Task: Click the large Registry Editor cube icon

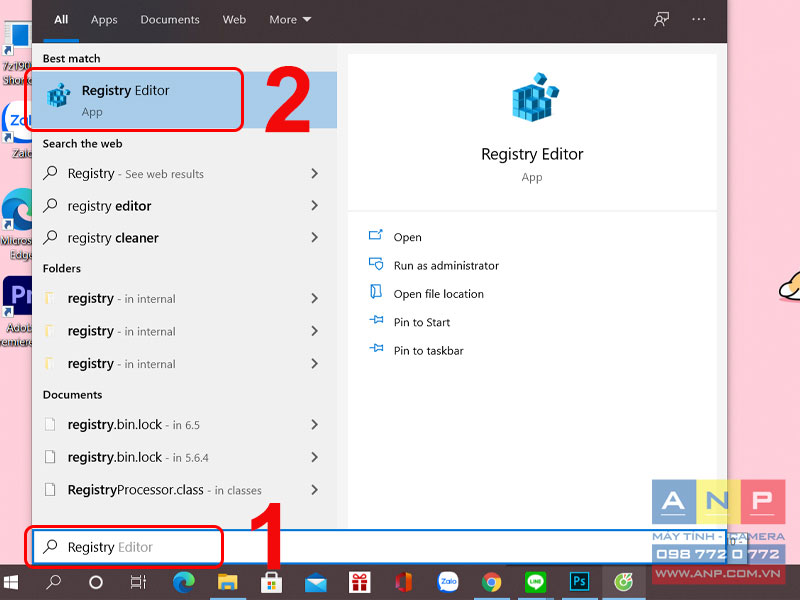Action: pos(535,97)
